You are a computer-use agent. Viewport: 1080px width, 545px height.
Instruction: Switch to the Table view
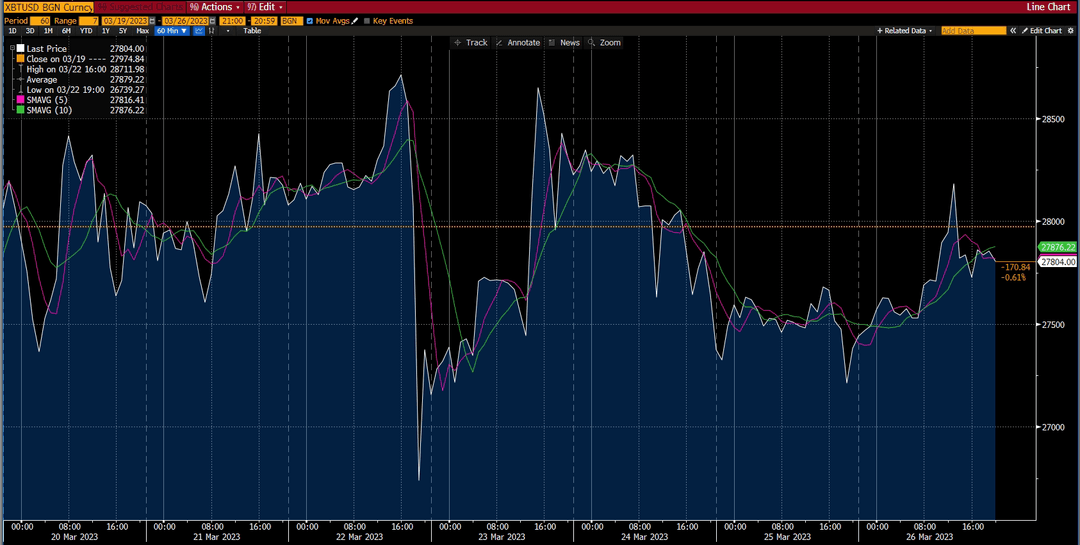tap(252, 31)
